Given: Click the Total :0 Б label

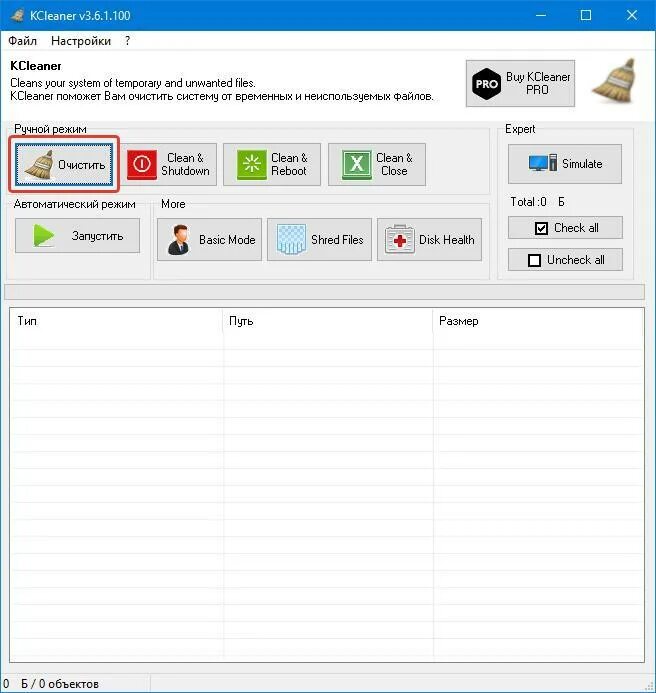Looking at the screenshot, I should (x=538, y=202).
